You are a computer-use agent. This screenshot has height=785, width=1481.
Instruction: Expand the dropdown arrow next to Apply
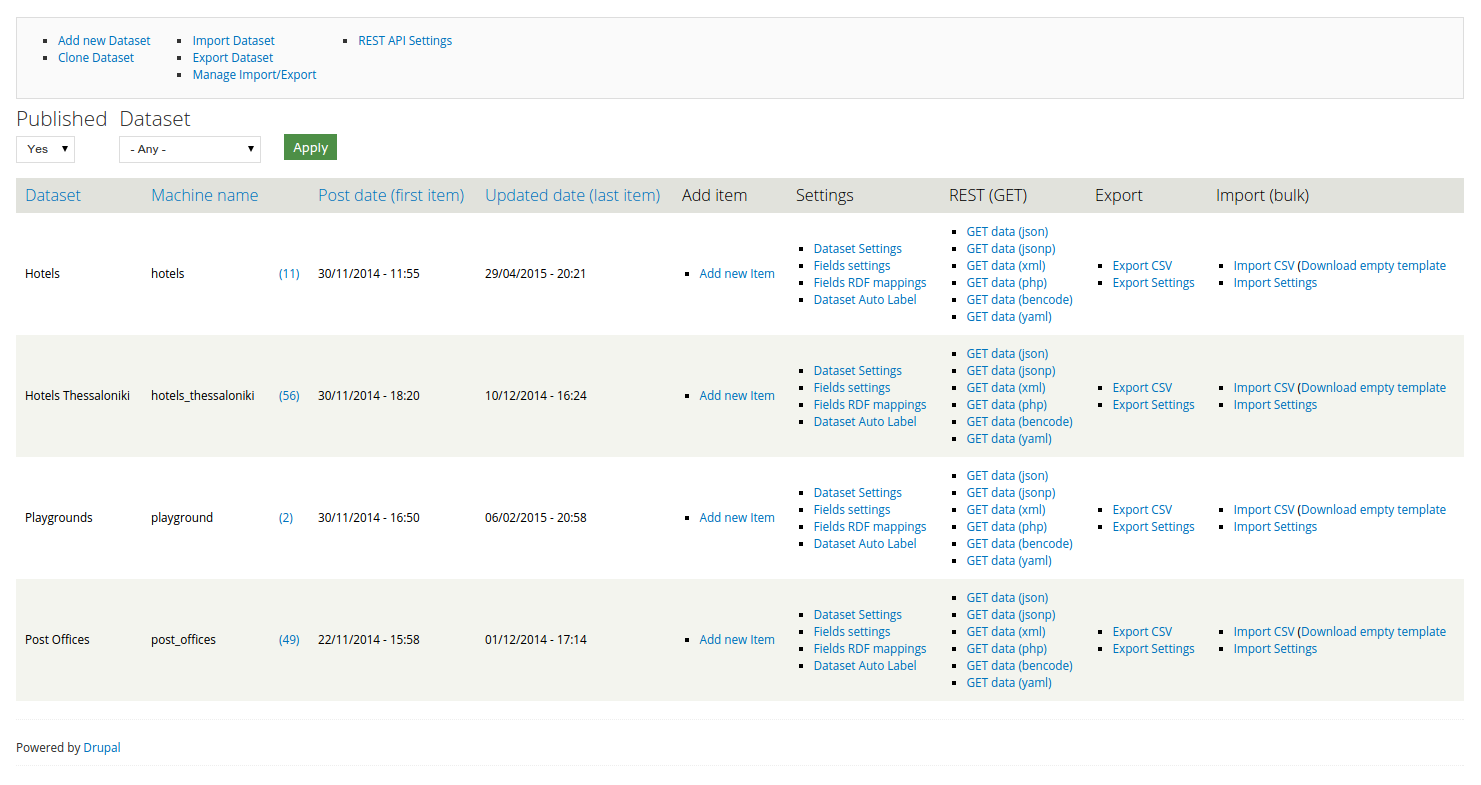click(x=252, y=149)
